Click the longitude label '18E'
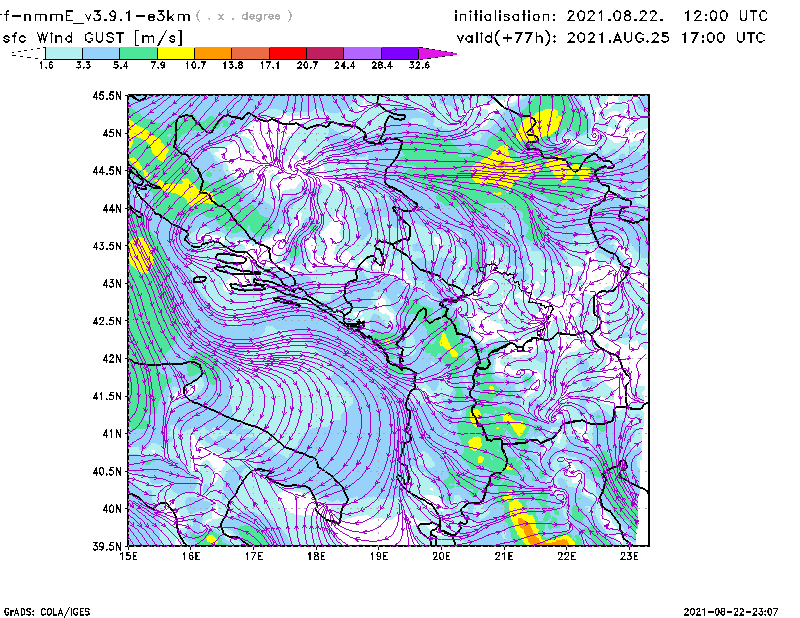This screenshot has height=618, width=800. [x=316, y=556]
